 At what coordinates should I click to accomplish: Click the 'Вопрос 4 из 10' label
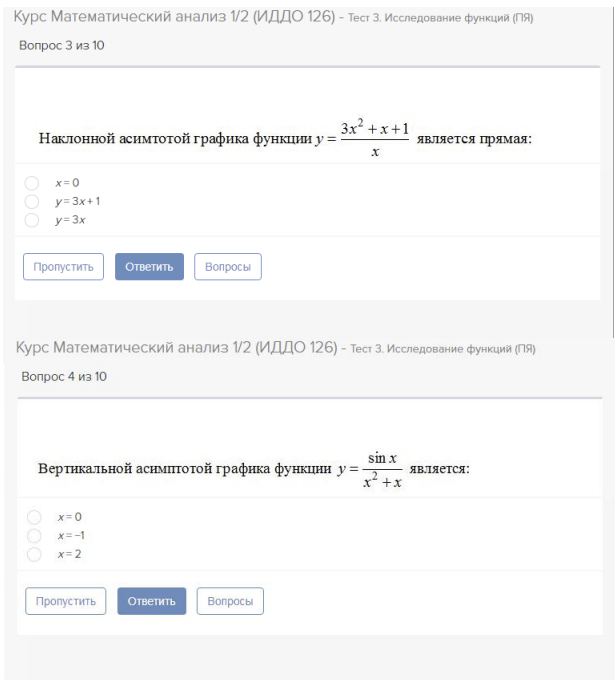[63, 376]
